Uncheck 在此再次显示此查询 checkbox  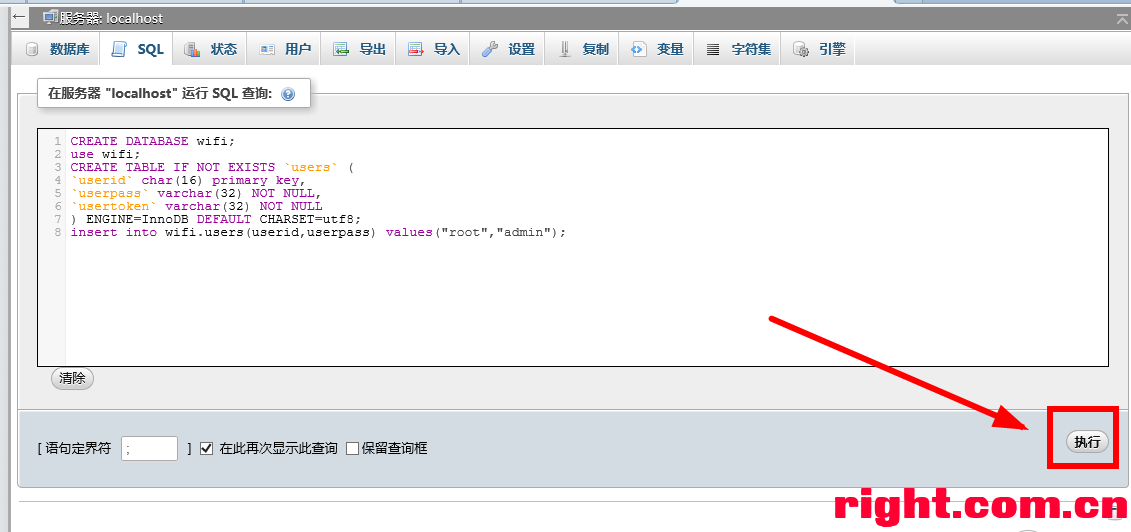pyautogui.click(x=206, y=448)
